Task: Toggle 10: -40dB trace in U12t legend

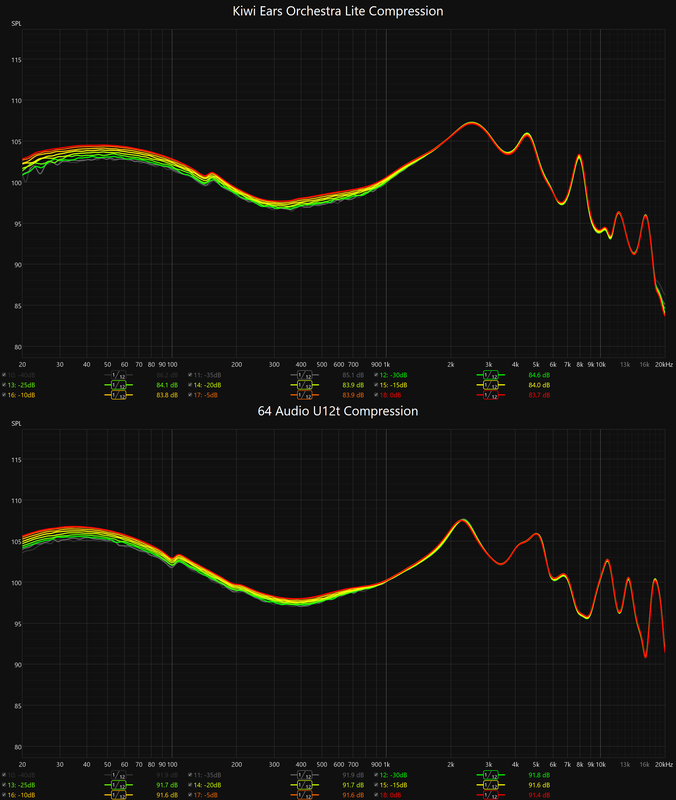Action: tap(4, 775)
